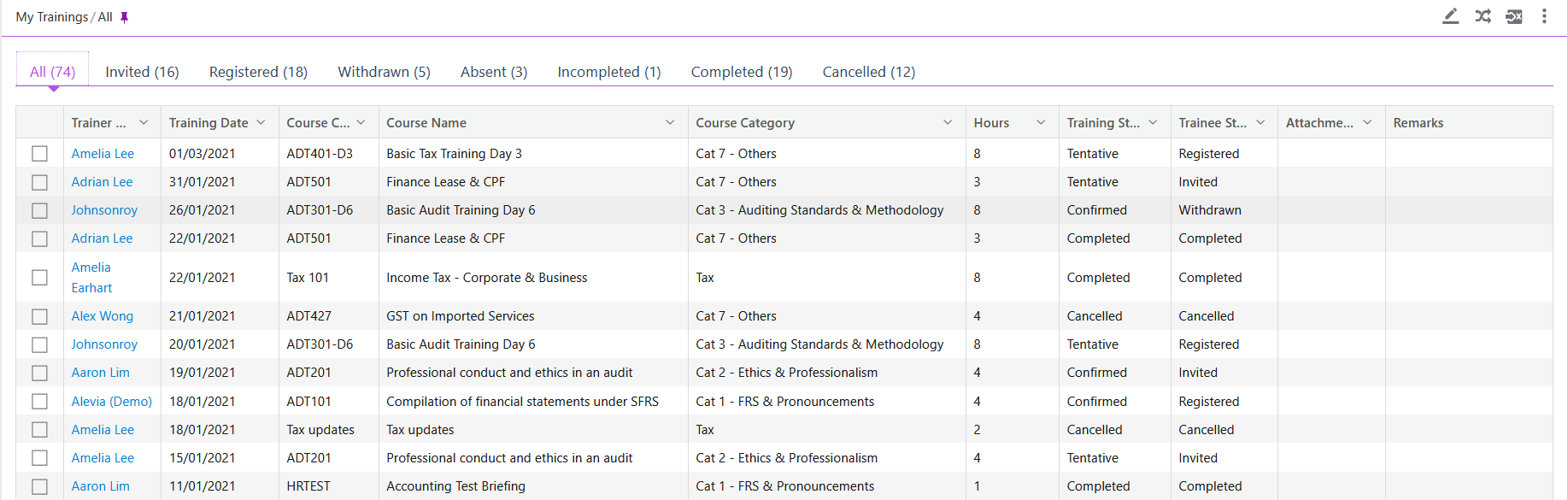Open Amelia Lee link in 15/01/2021 row
Viewport: 1568px width, 500px height.
103,458
